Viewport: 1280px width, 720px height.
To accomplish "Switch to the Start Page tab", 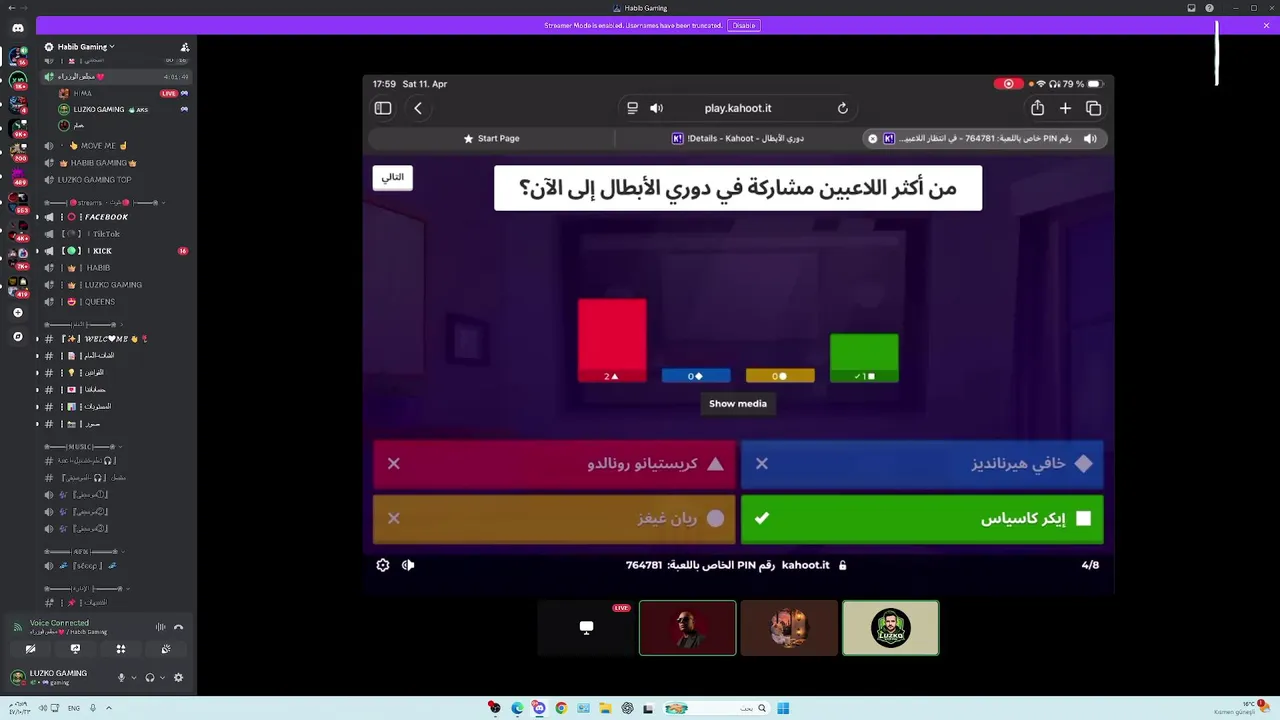I will [x=491, y=138].
